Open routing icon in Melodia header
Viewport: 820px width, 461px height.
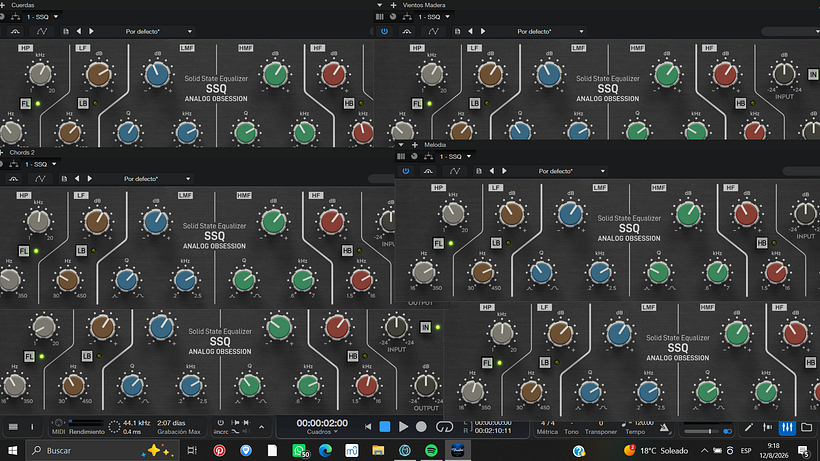coord(428,156)
